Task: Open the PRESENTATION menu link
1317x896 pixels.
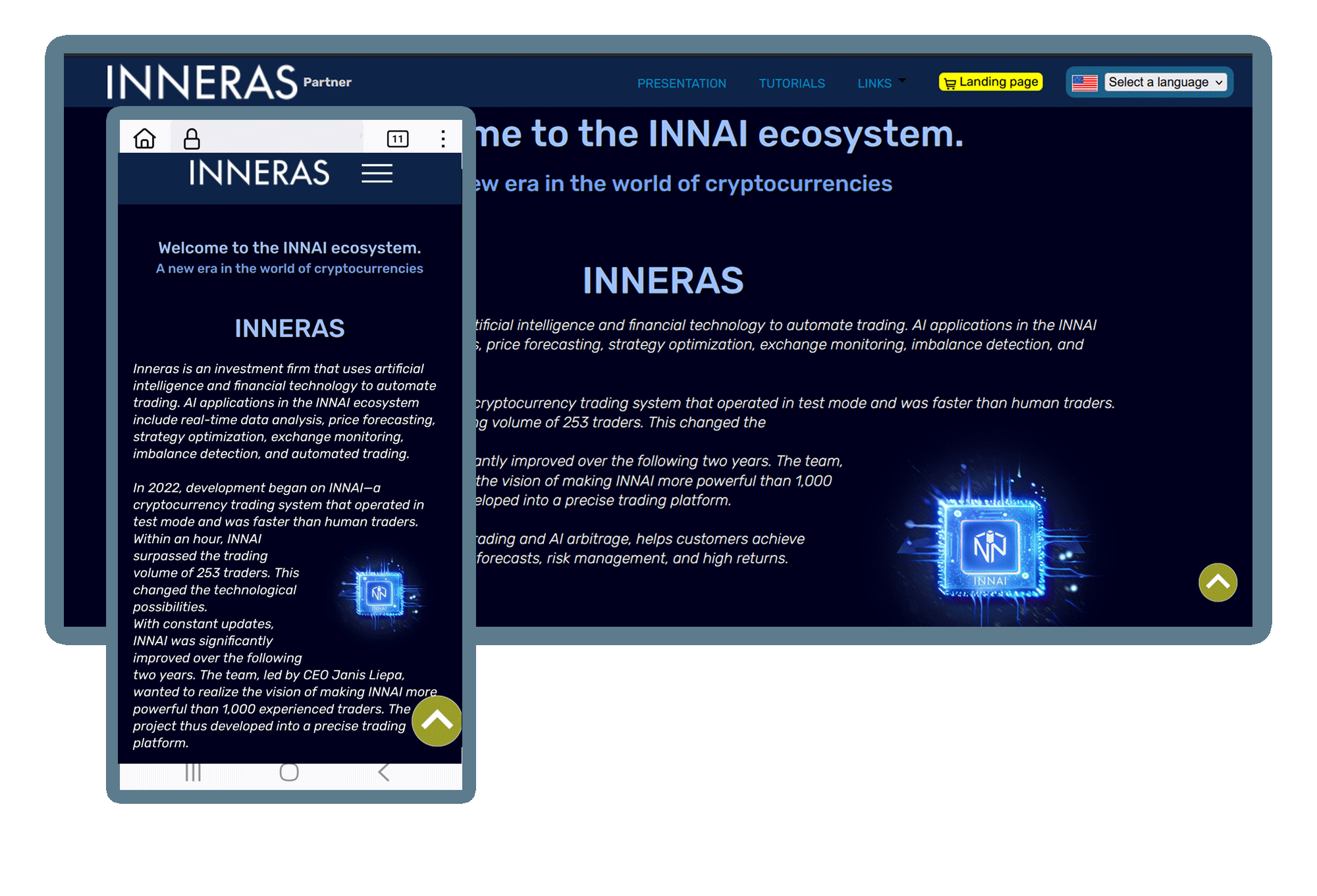Action: click(x=682, y=84)
